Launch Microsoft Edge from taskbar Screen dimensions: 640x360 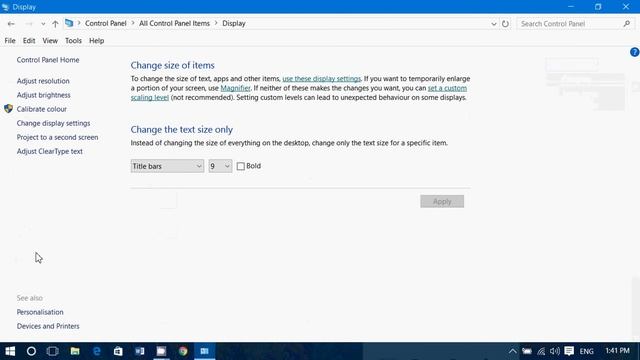[97, 351]
